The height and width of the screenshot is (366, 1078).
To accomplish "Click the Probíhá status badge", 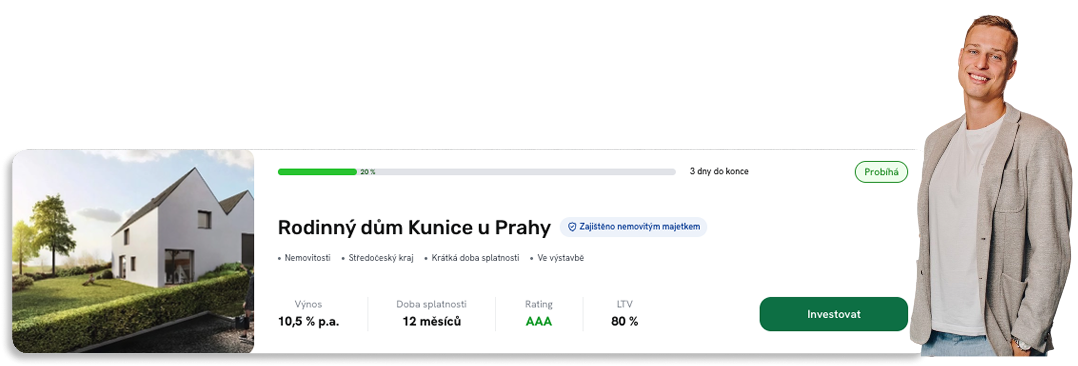I will point(881,172).
